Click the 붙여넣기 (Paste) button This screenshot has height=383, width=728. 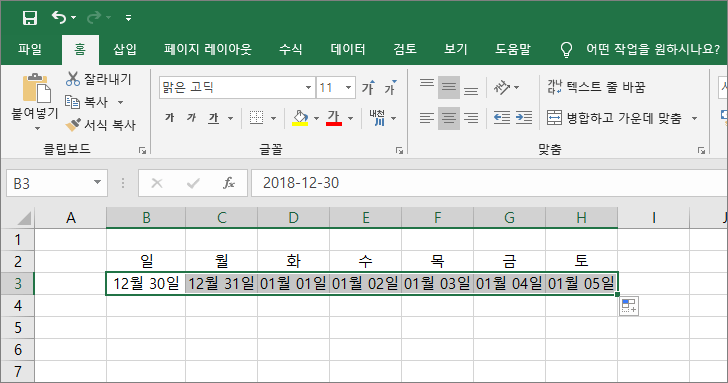[35, 102]
